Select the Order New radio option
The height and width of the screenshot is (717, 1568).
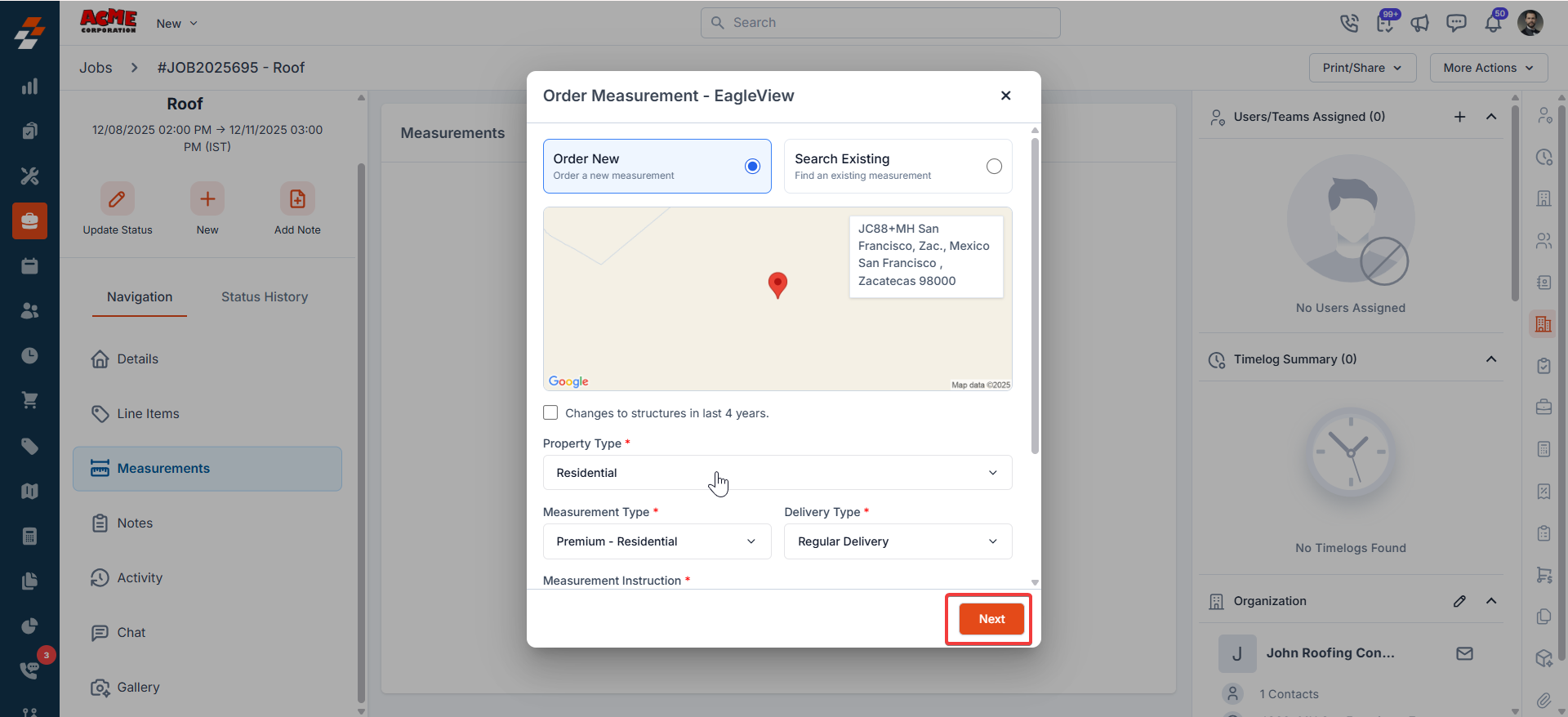click(753, 167)
